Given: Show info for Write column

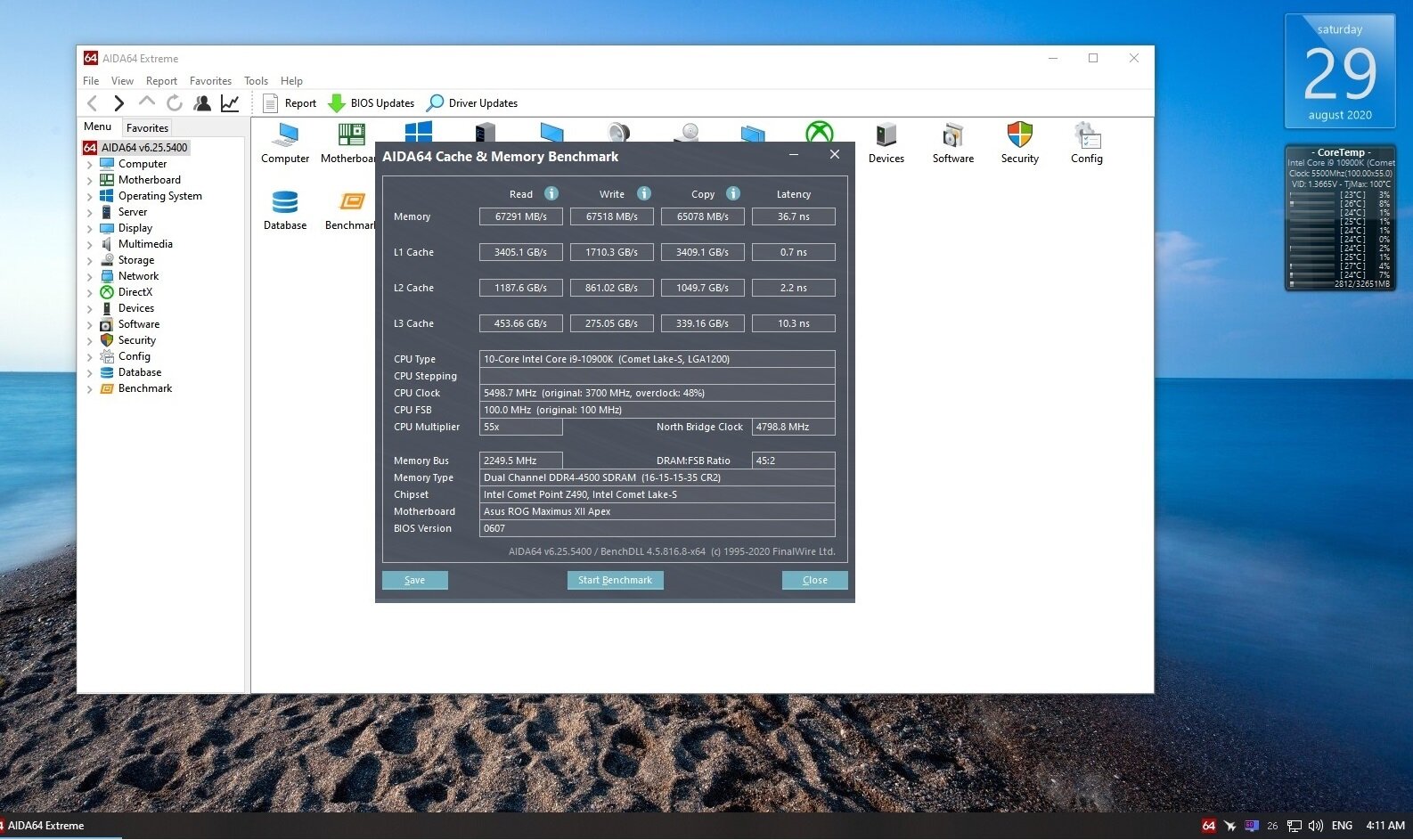Looking at the screenshot, I should tap(644, 193).
